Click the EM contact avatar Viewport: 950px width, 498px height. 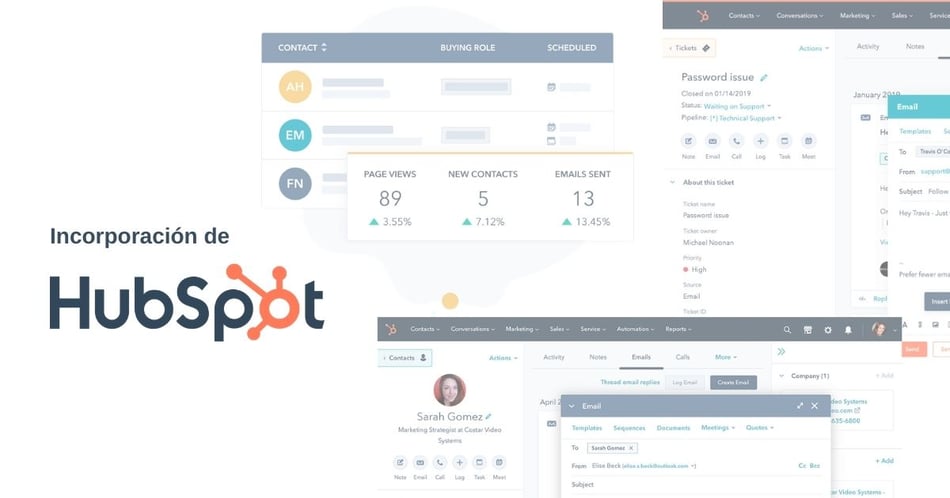point(295,134)
